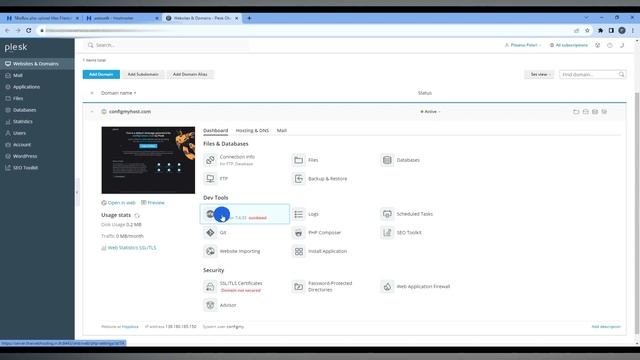Click the Add Domain button
The image size is (640, 360).
pos(101,74)
